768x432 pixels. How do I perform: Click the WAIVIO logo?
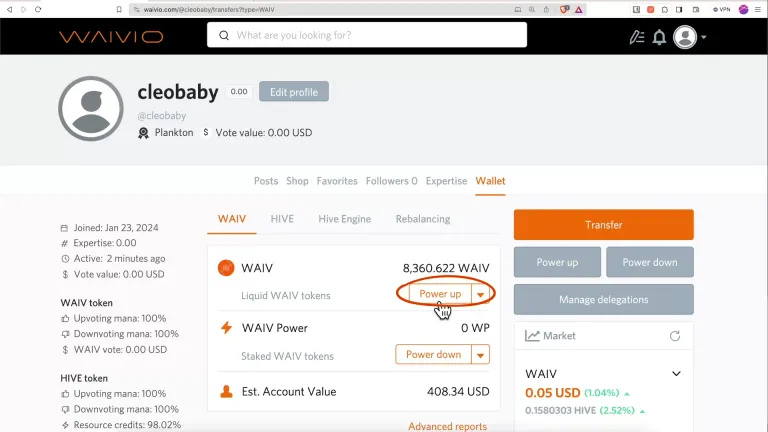(111, 37)
